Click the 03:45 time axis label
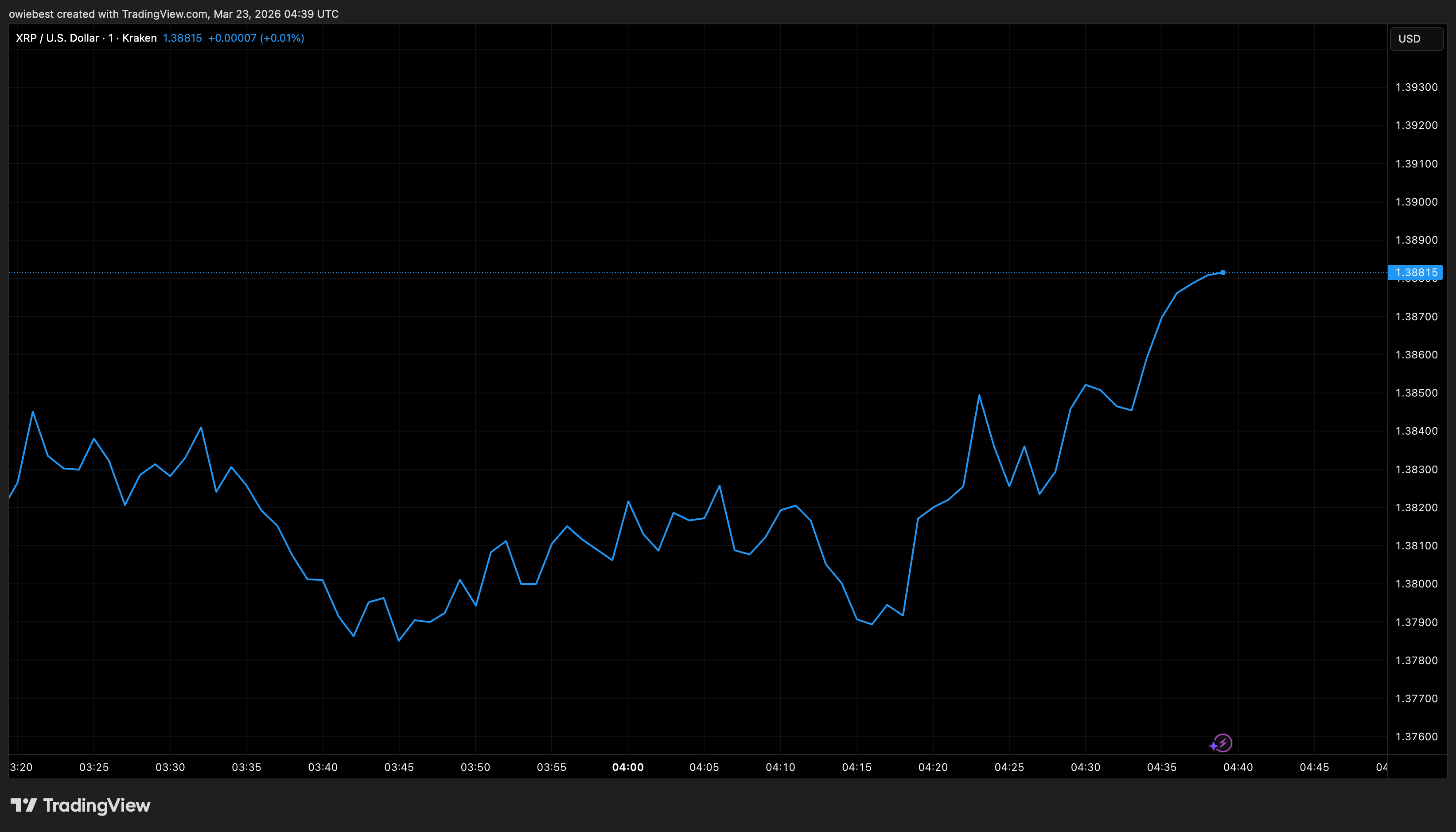The image size is (1456, 832). click(399, 767)
